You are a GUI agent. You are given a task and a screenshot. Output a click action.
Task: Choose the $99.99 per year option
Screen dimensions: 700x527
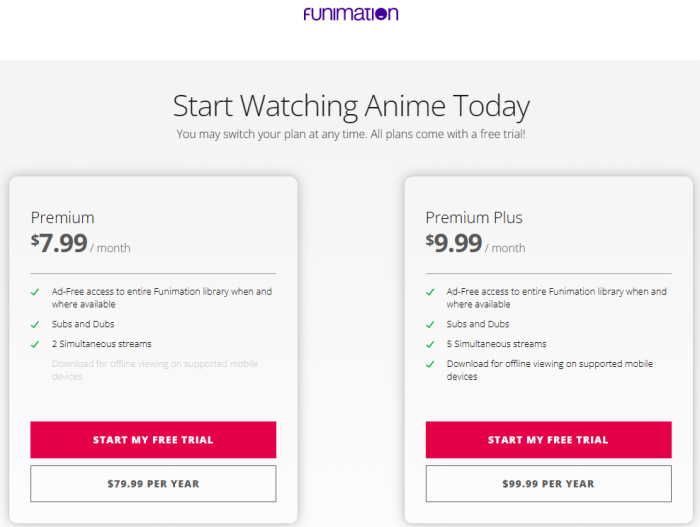[548, 484]
